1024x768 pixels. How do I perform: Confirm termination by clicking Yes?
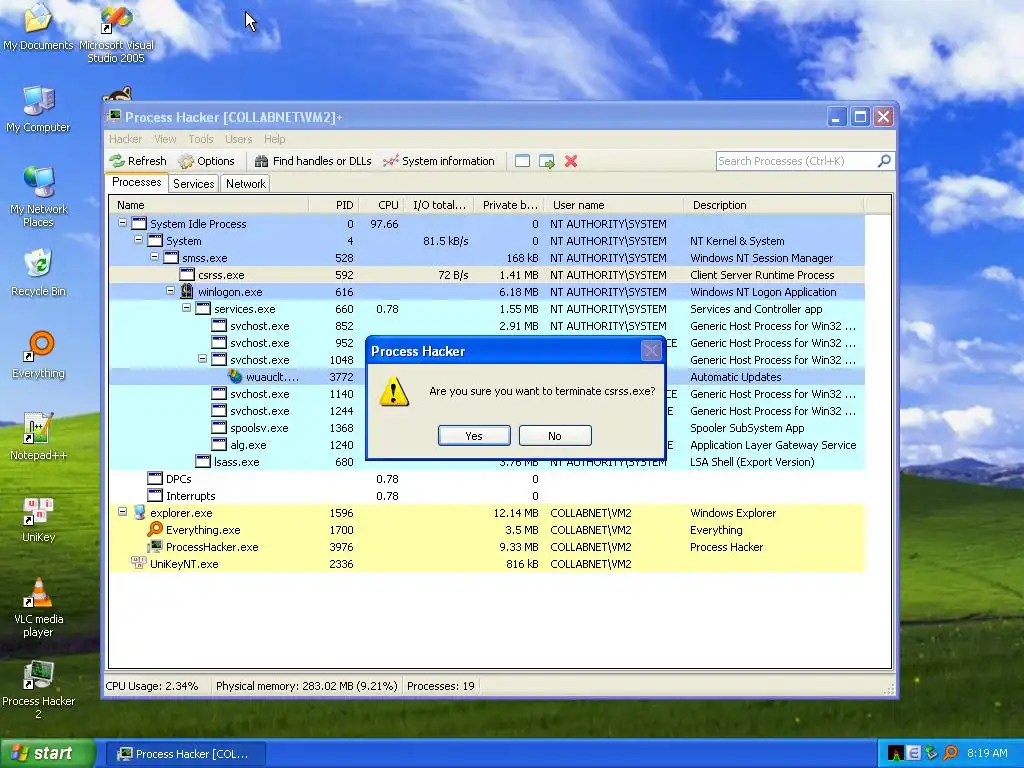click(474, 436)
